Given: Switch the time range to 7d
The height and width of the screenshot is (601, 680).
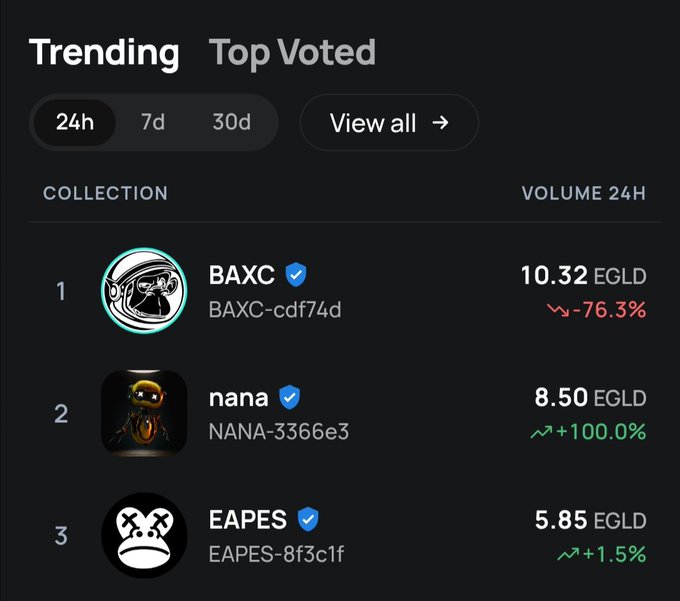Looking at the screenshot, I should [x=153, y=122].
